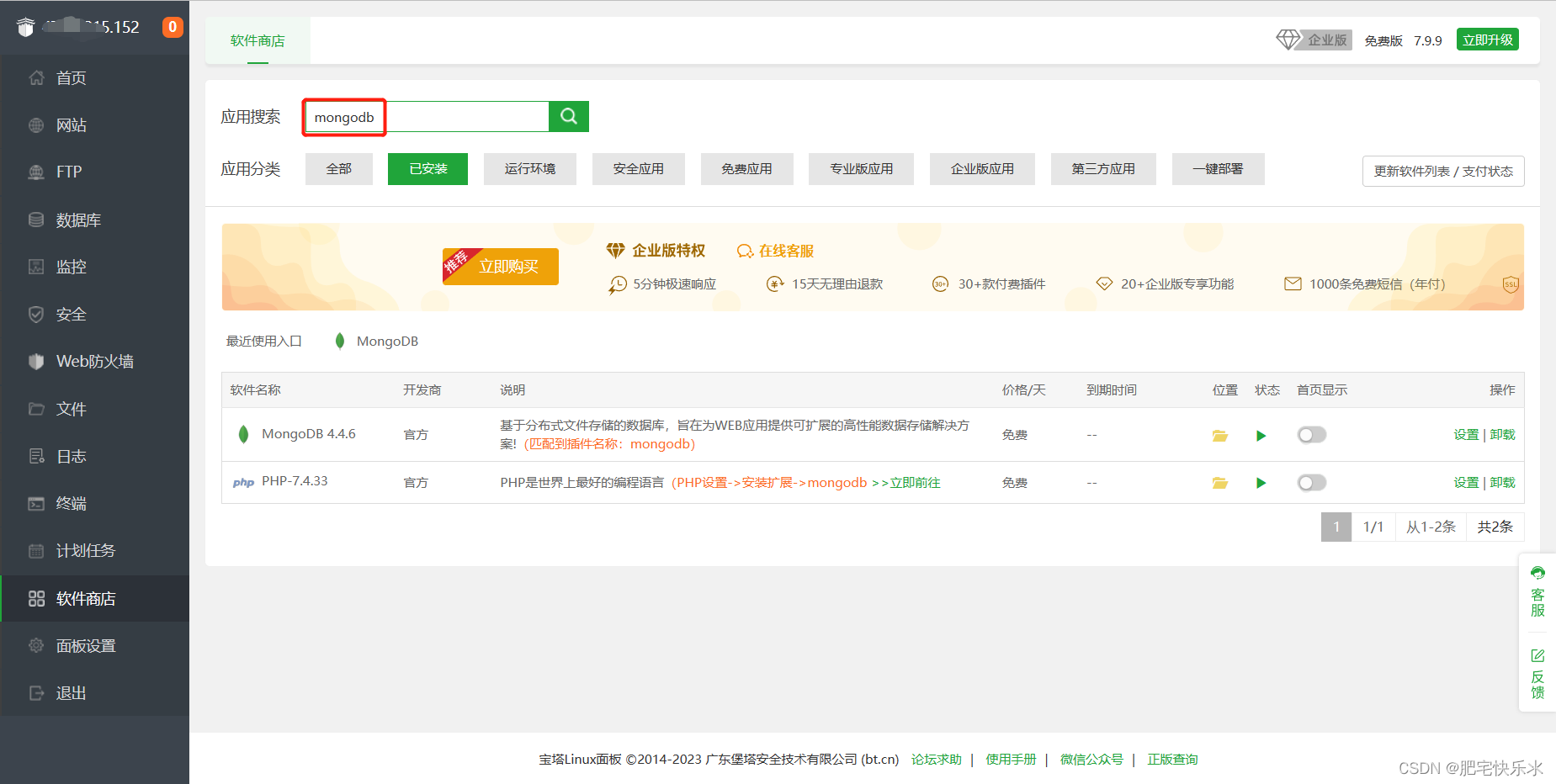Image resolution: width=1556 pixels, height=784 pixels.
Task: Click the 论坛求助 footer link
Action: click(936, 760)
